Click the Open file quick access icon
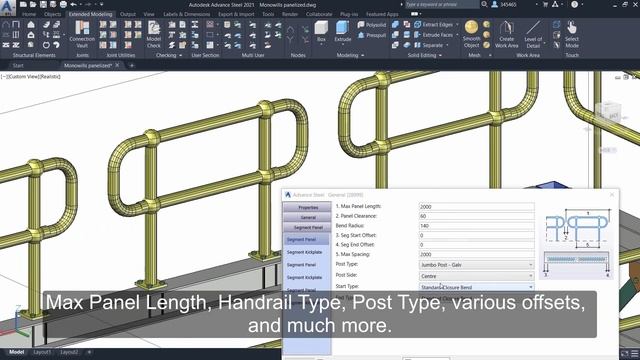This screenshot has height=360, width=640. click(33, 5)
